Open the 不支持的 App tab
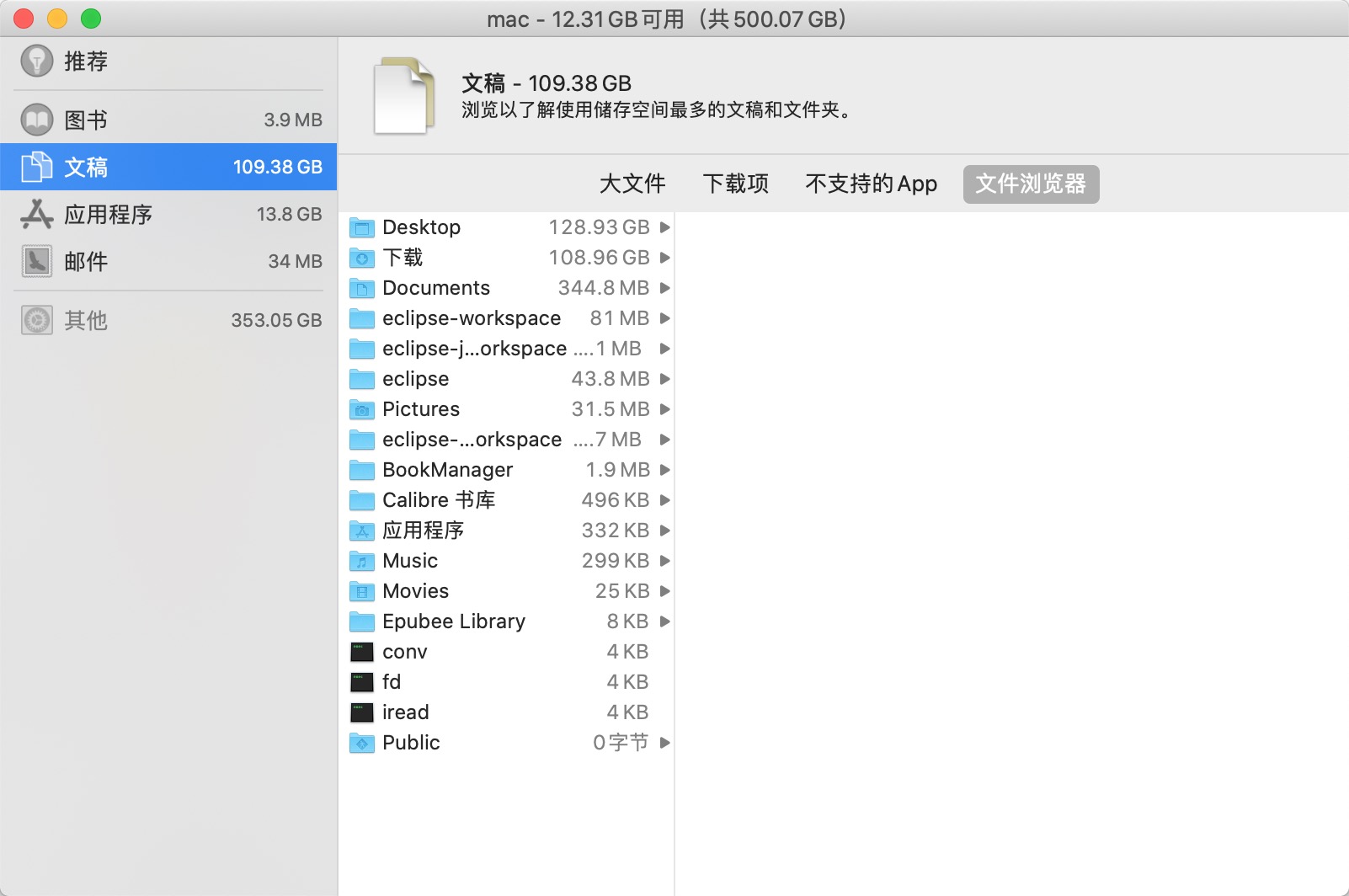The image size is (1349, 896). 871,184
